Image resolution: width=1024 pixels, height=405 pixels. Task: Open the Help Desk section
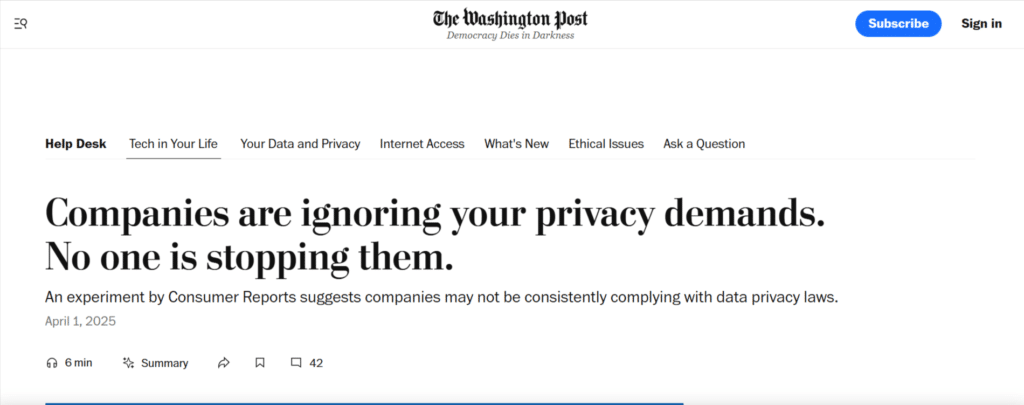click(76, 144)
